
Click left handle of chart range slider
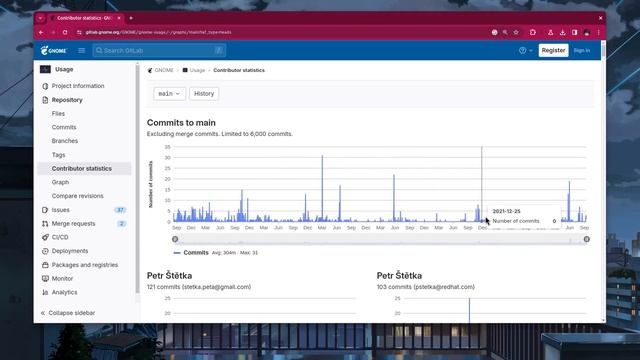pyautogui.click(x=175, y=239)
